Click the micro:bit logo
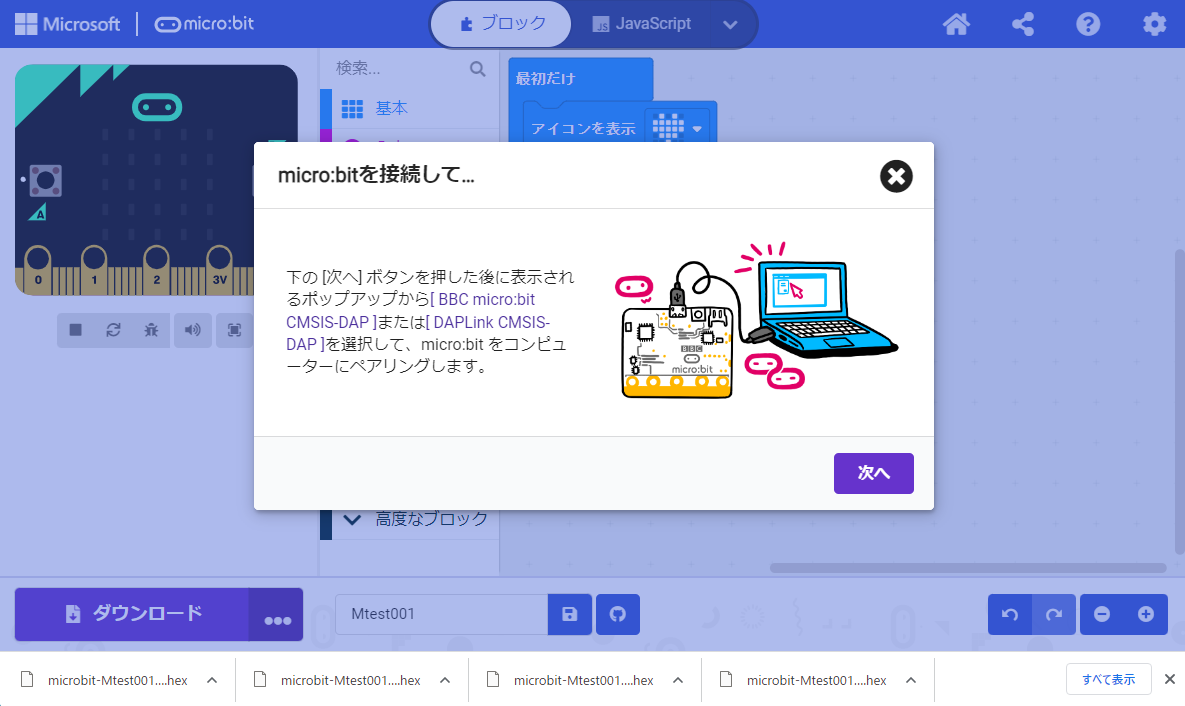 (204, 24)
